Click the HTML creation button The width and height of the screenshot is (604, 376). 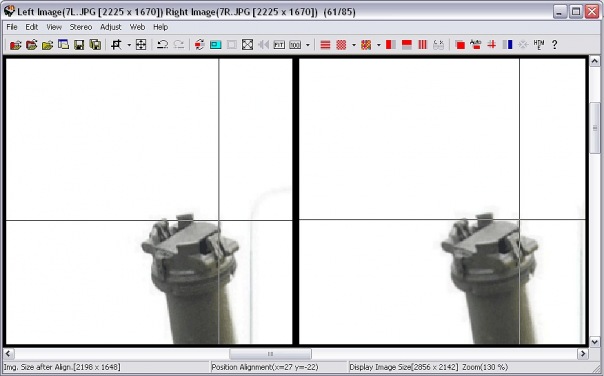(539, 45)
